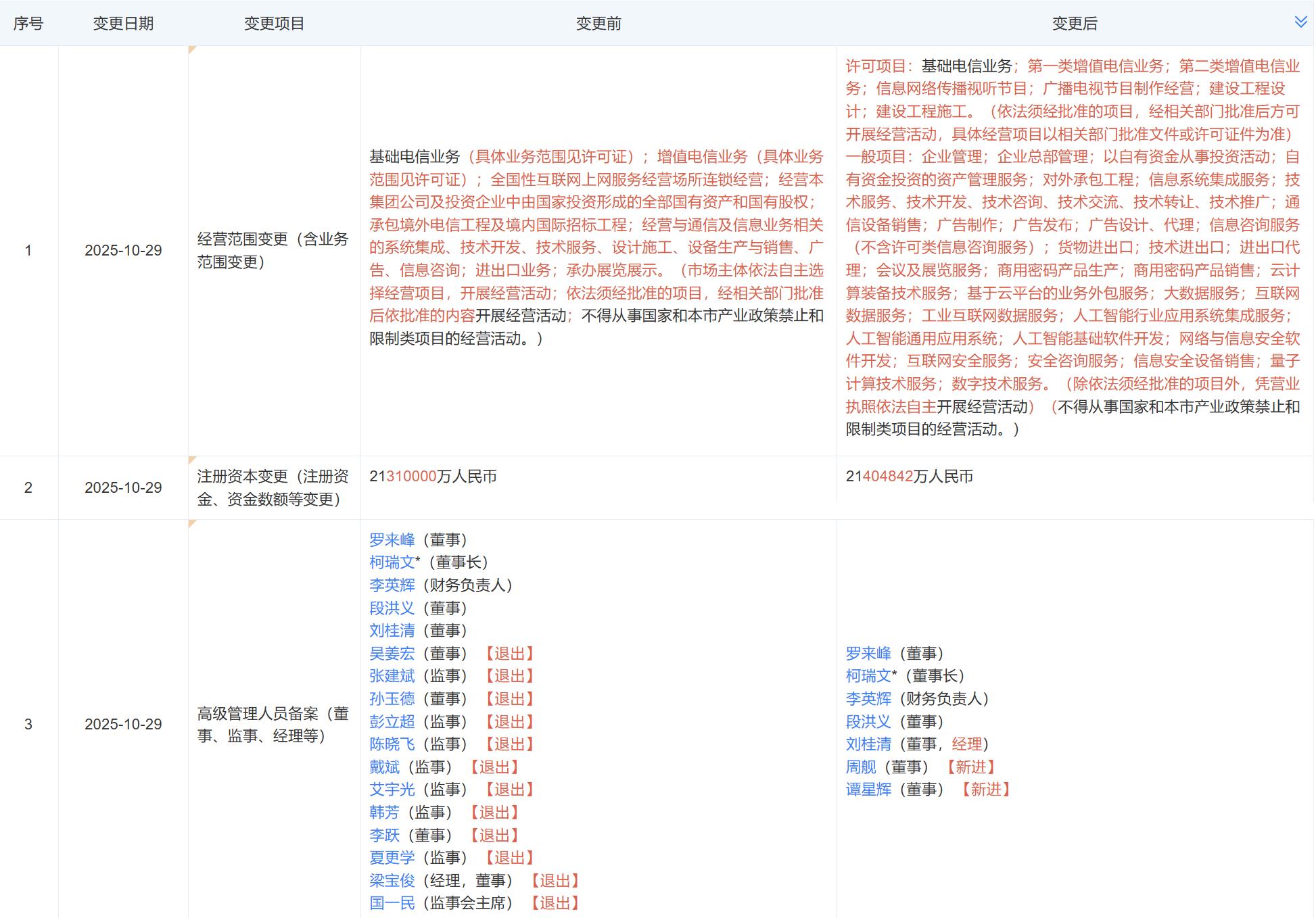
Task: Open 罗来峰 link in 变更前 column
Action: [x=392, y=539]
